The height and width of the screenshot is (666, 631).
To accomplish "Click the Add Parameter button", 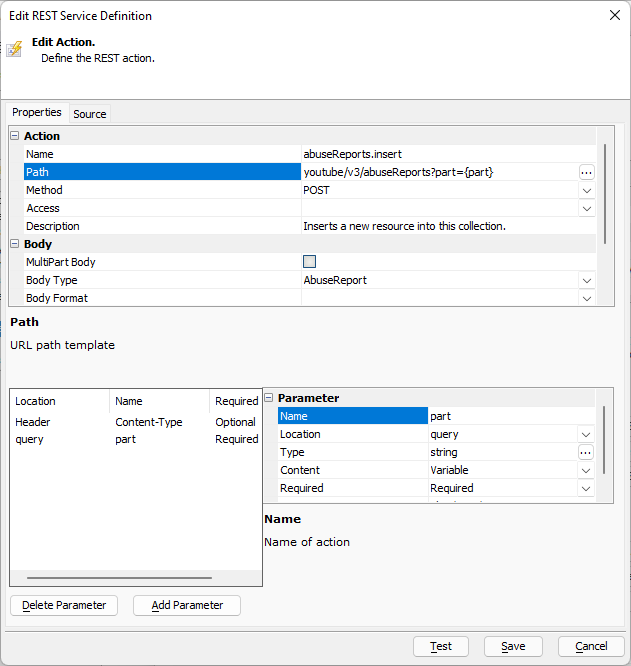I will click(187, 605).
